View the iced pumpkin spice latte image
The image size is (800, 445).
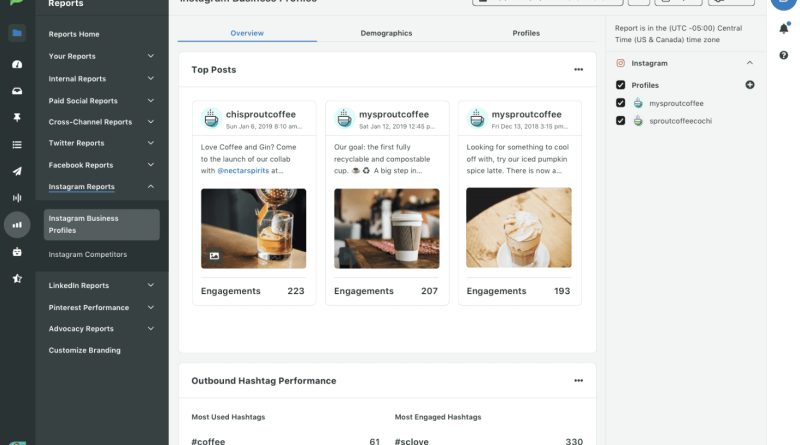pyautogui.click(x=519, y=228)
